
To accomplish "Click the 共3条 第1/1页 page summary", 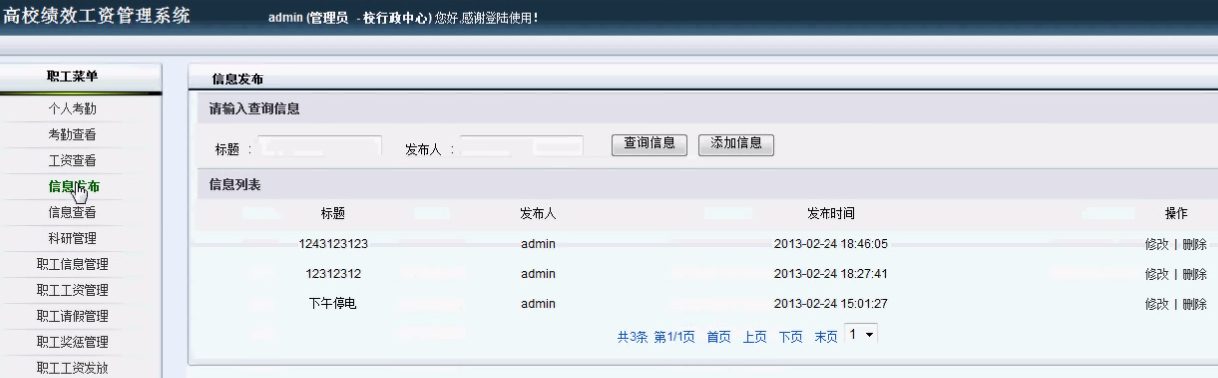I will pos(656,336).
